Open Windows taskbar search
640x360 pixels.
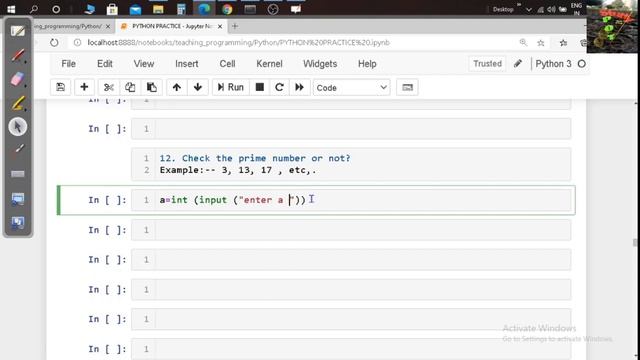point(33,9)
